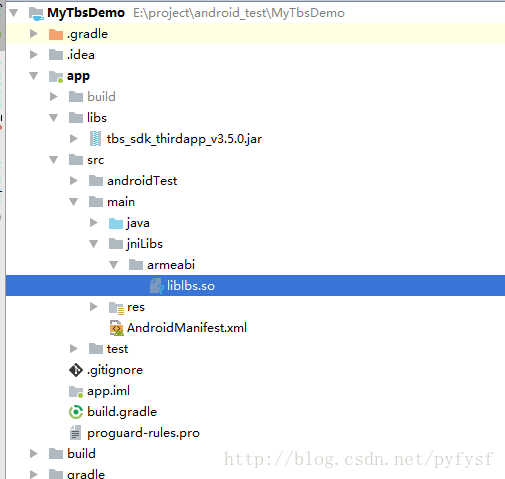This screenshot has height=479, width=505.
Task: Expand the .gradle folder arrow
Action: tap(33, 34)
